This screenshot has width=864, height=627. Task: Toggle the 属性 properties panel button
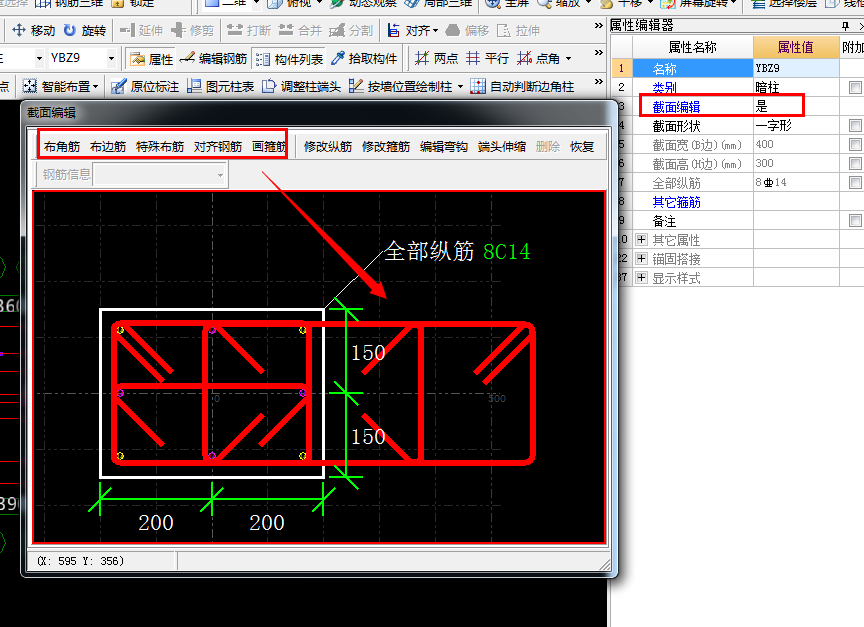pos(151,58)
